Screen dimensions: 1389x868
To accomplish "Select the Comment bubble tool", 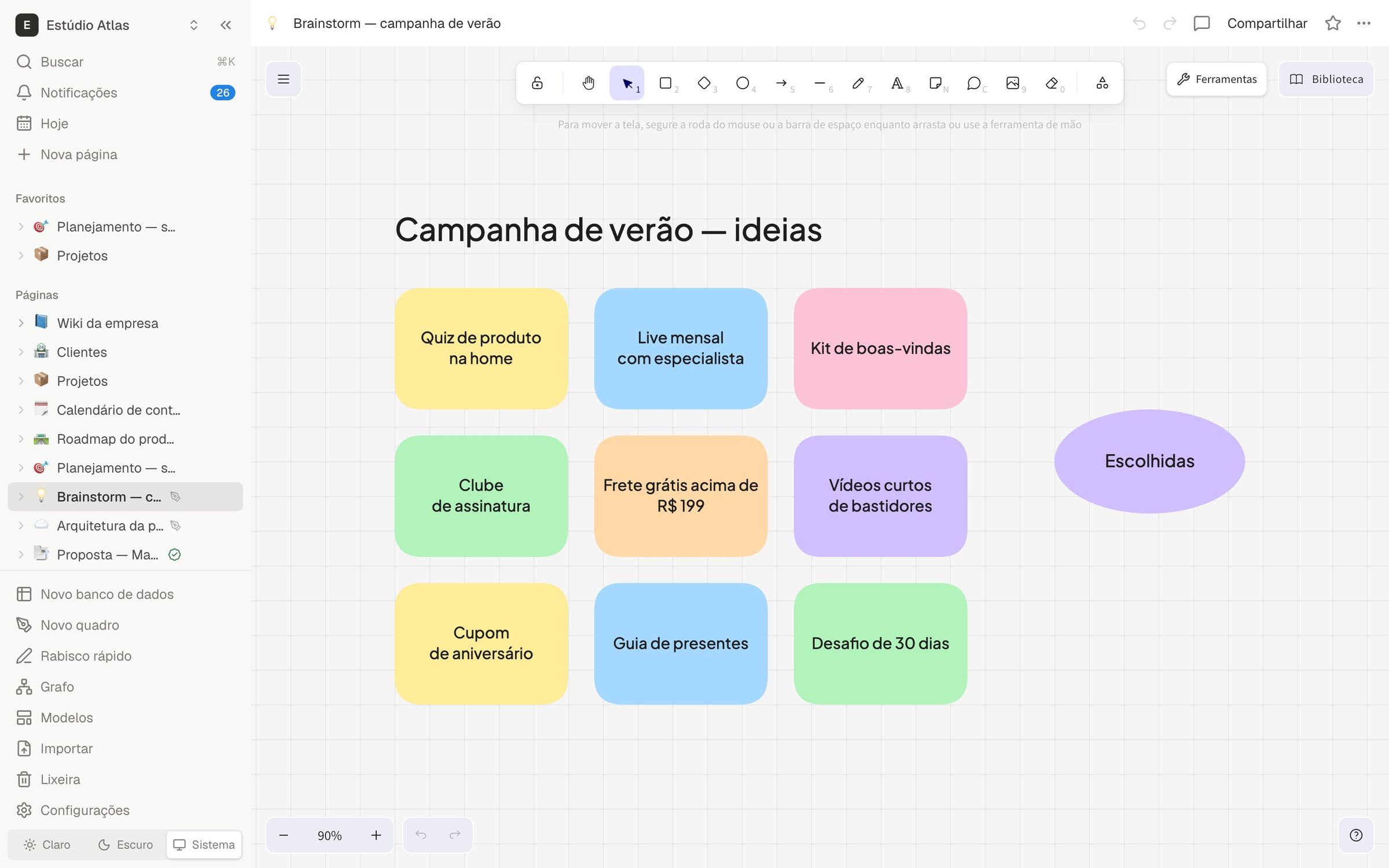I will pyautogui.click(x=974, y=83).
